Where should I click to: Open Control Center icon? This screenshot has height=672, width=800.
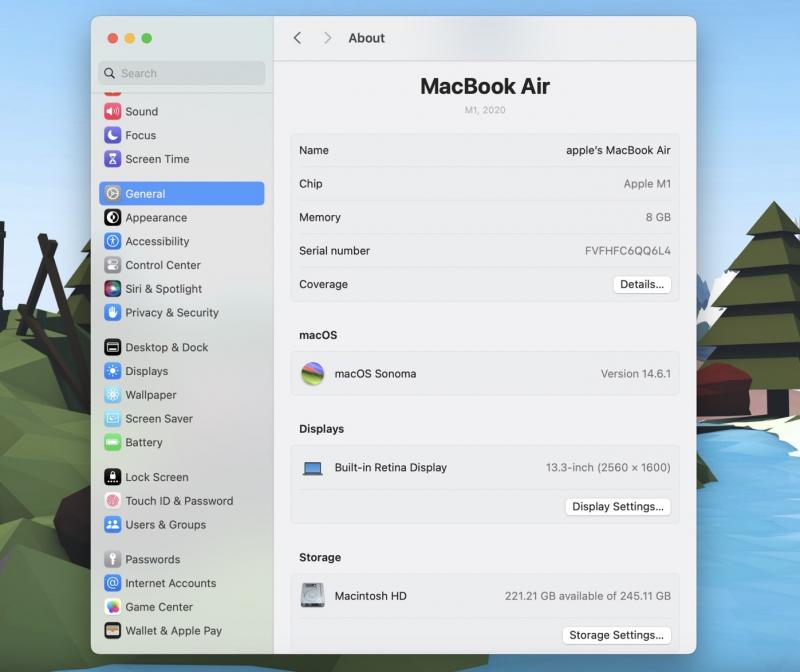click(x=113, y=265)
